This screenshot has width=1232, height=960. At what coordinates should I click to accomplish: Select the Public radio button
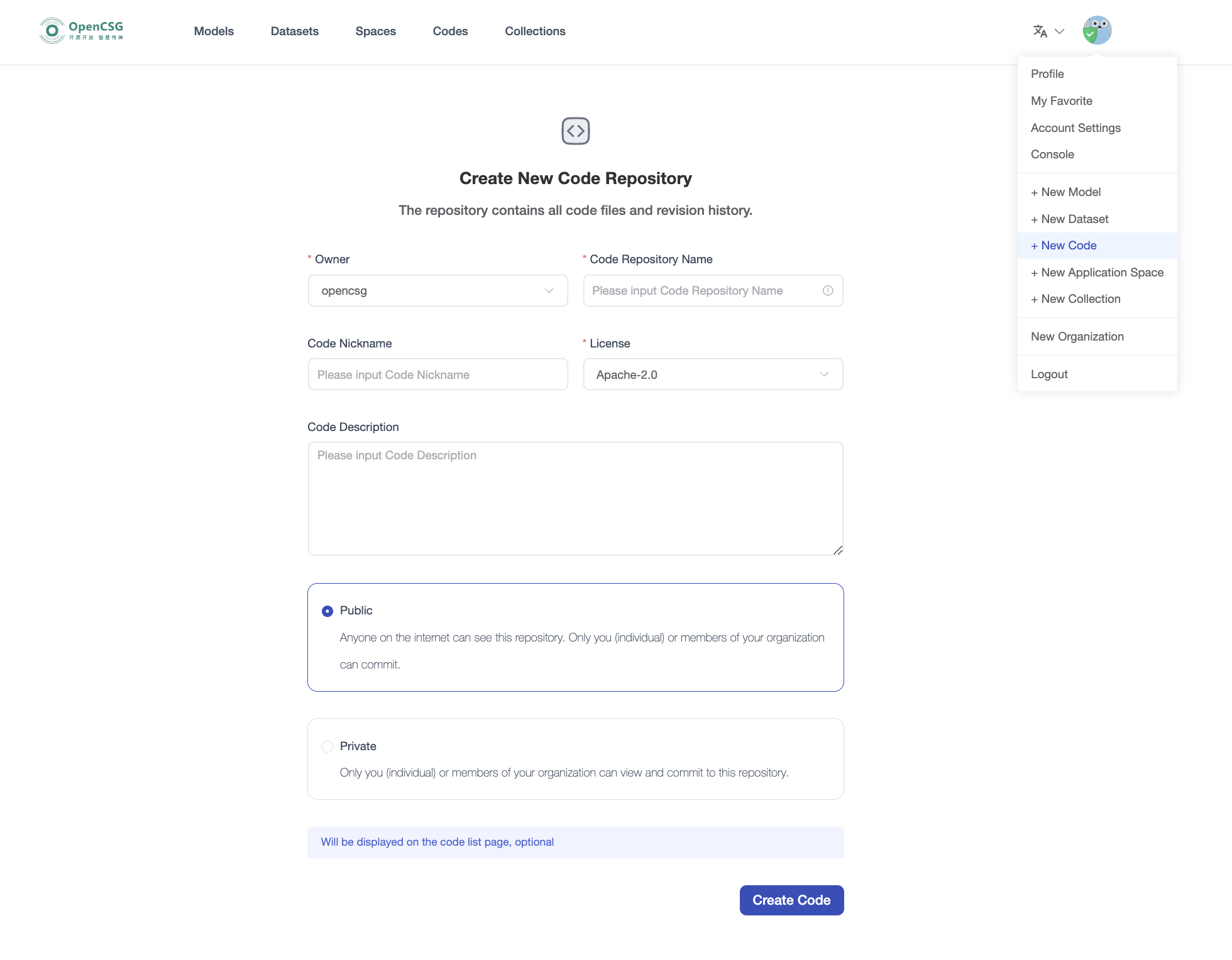pos(327,611)
